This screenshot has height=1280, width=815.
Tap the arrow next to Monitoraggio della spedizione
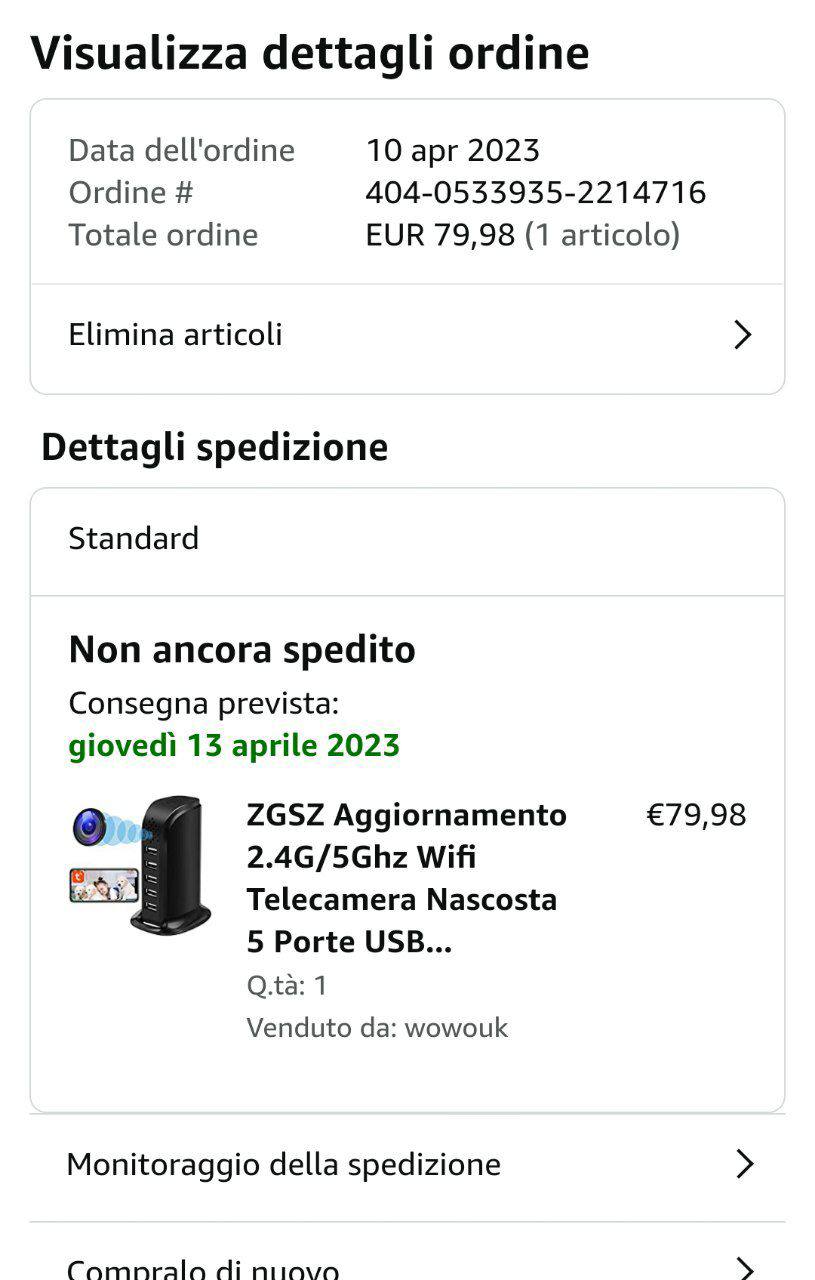(744, 1164)
